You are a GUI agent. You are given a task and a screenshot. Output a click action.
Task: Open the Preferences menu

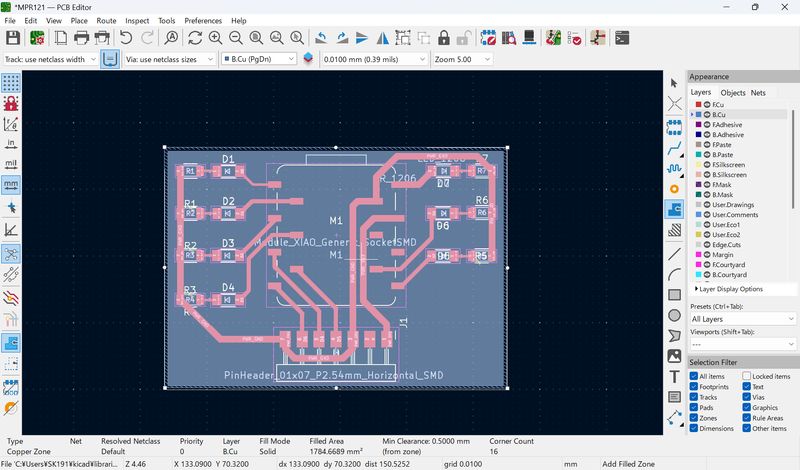[203, 20]
